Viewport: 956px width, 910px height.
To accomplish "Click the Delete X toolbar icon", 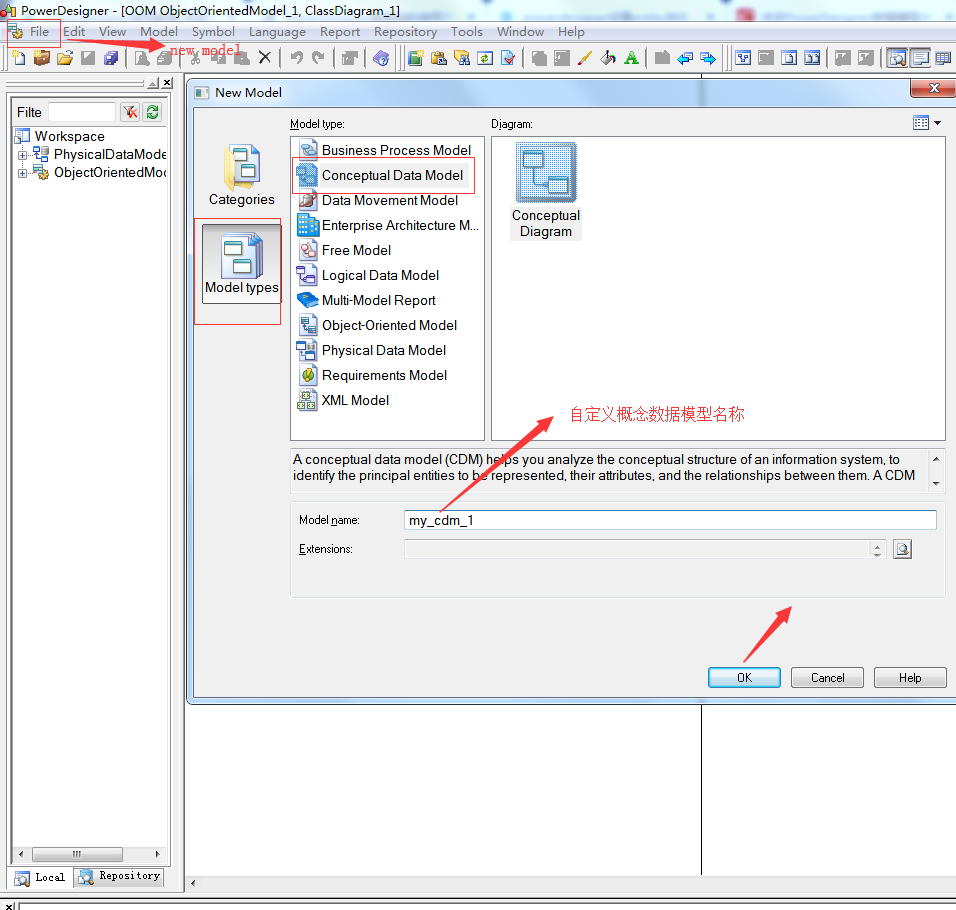I will tap(265, 58).
